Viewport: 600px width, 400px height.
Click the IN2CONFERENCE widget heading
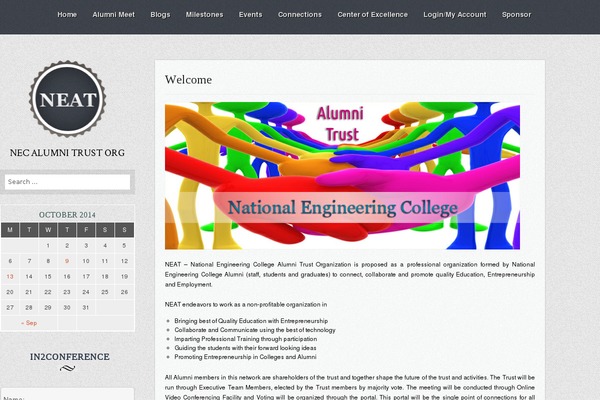click(70, 357)
